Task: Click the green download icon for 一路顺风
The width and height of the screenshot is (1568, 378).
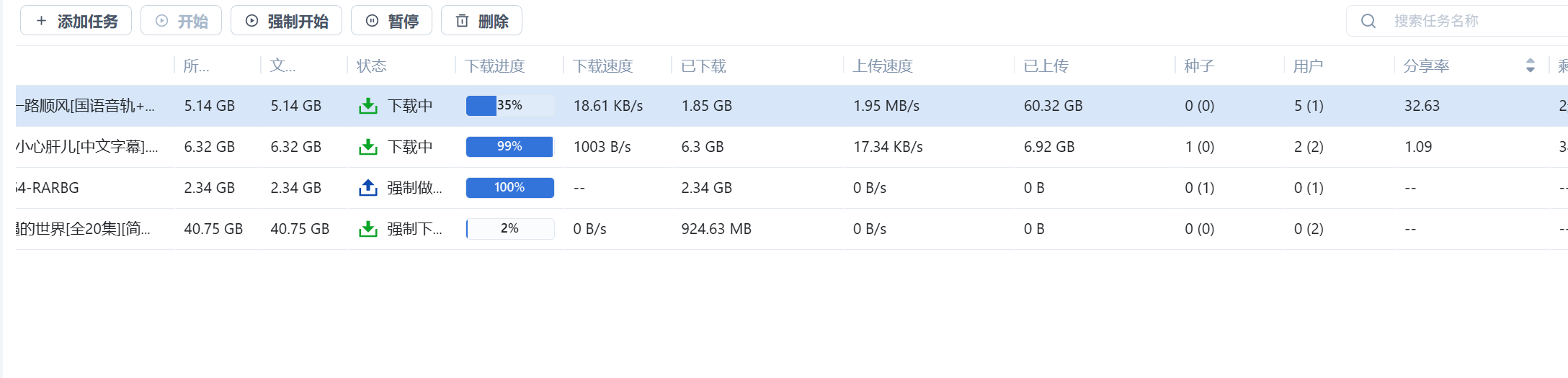Action: click(x=368, y=106)
